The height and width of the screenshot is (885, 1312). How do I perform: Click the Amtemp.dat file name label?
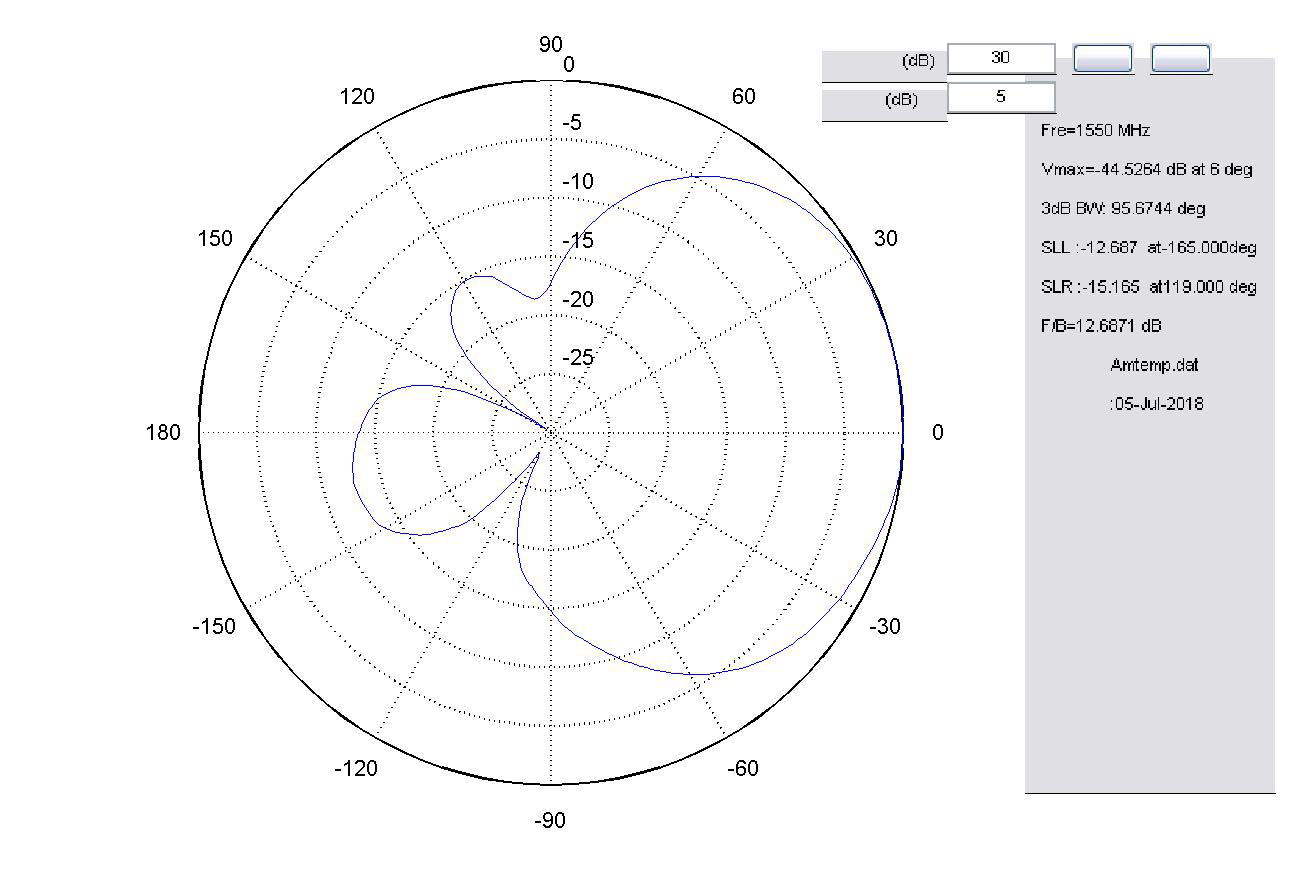(x=1154, y=365)
